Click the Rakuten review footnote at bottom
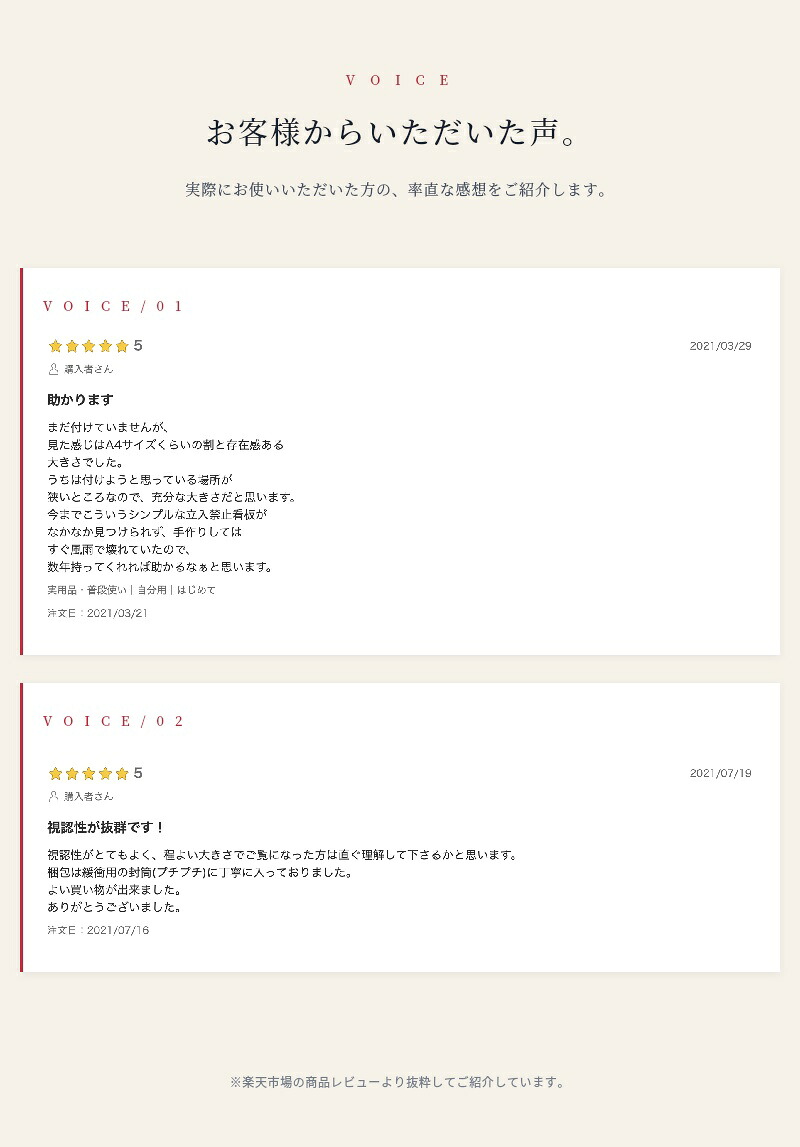Image resolution: width=800 pixels, height=1147 pixels. tap(397, 1082)
